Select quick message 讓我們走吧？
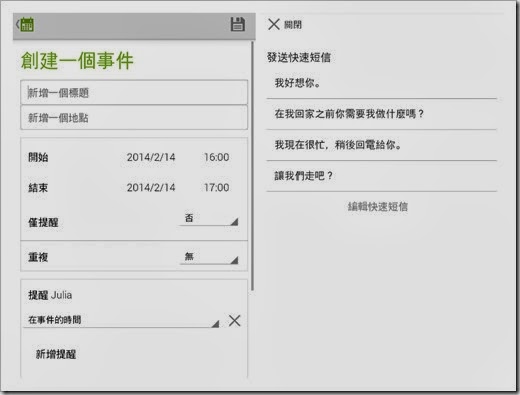This screenshot has height=395, width=520. pos(382,176)
